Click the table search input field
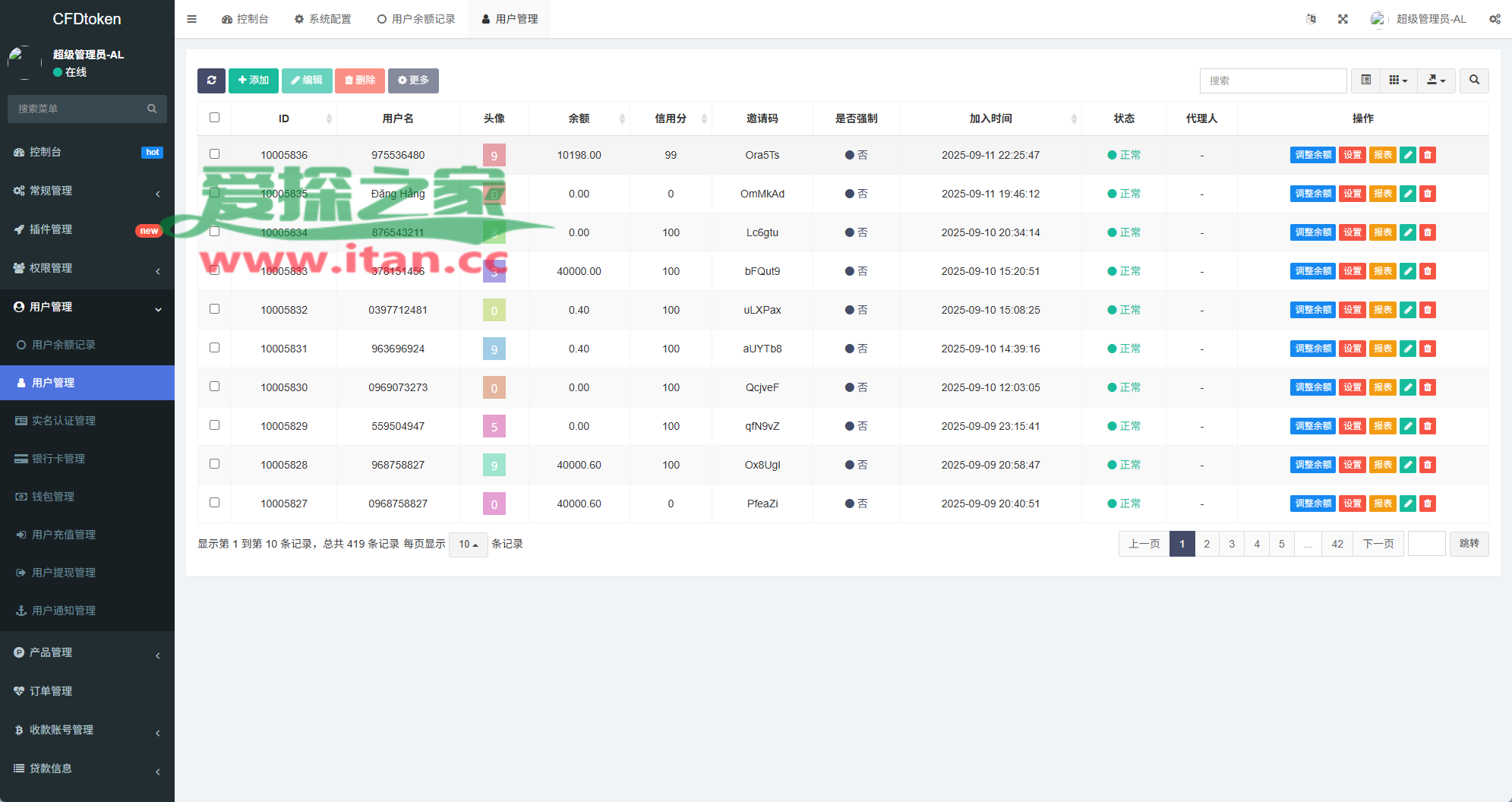Image resolution: width=1512 pixels, height=802 pixels. coord(1273,81)
